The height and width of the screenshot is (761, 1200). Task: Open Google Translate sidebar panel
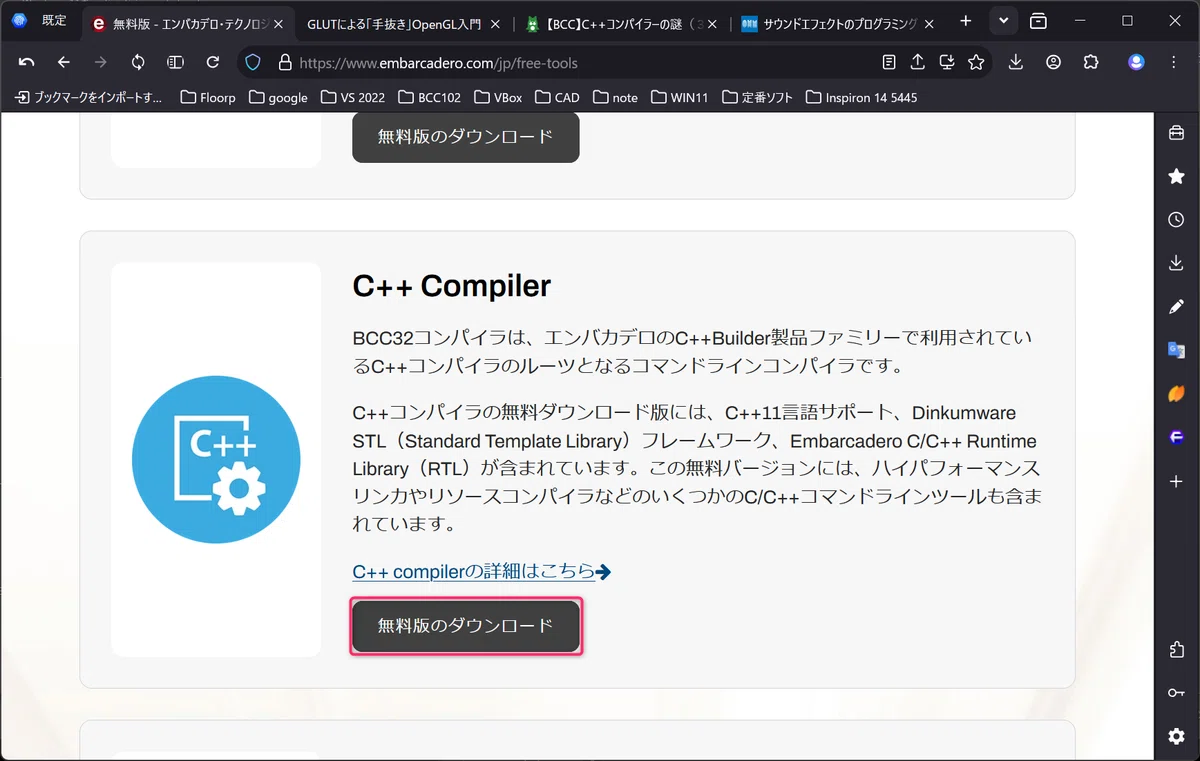pos(1176,350)
